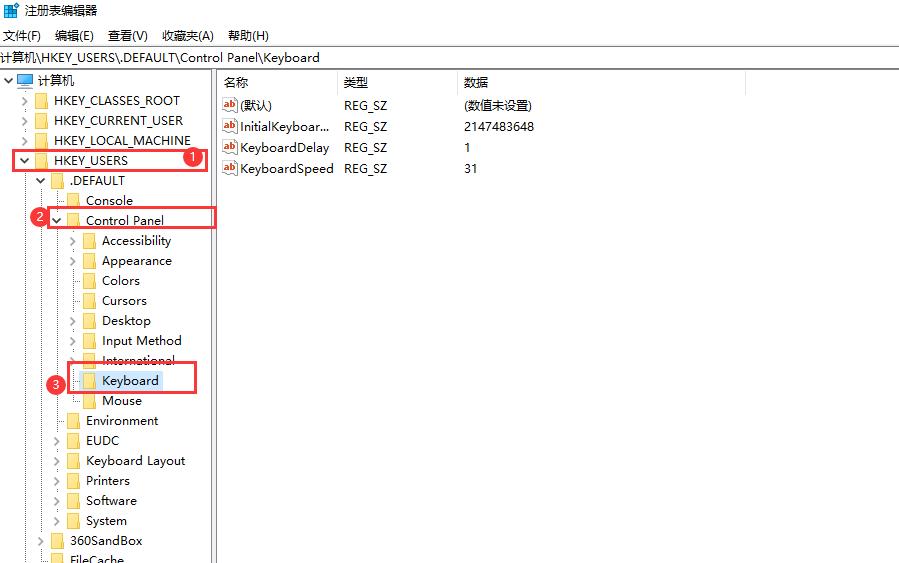This screenshot has height=563, width=899.
Task: Click the Accessibility folder icon
Action: click(x=89, y=241)
